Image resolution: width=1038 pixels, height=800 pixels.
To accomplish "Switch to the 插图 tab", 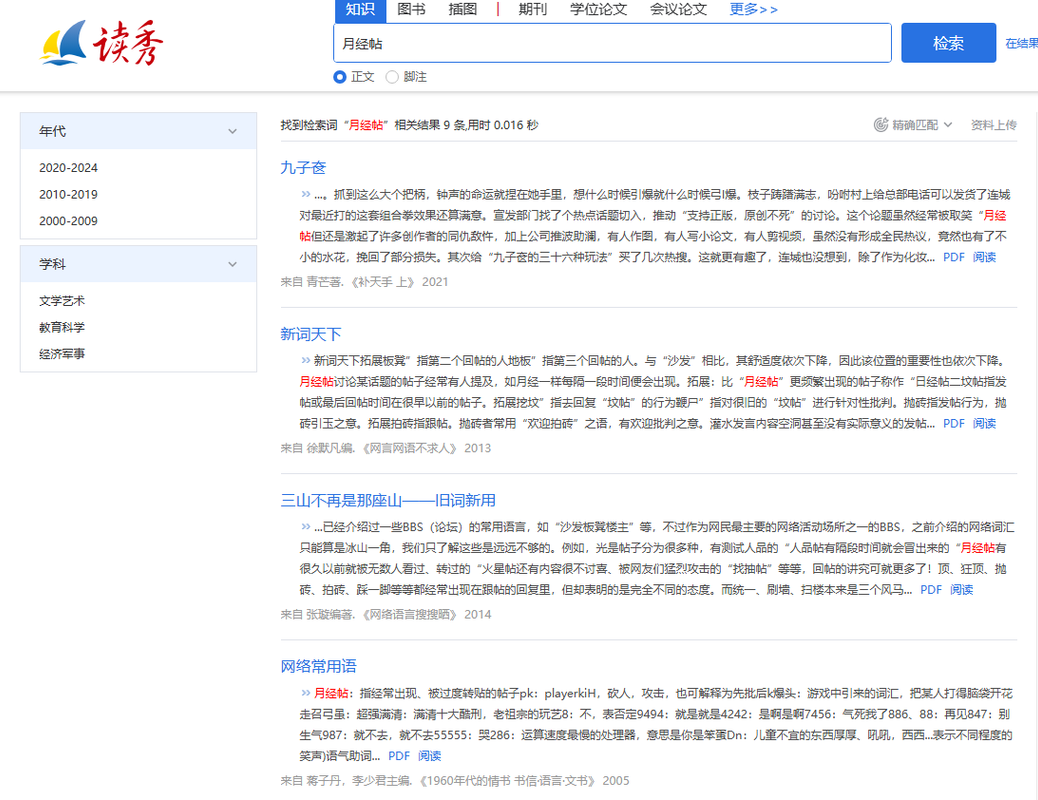I will pos(462,9).
